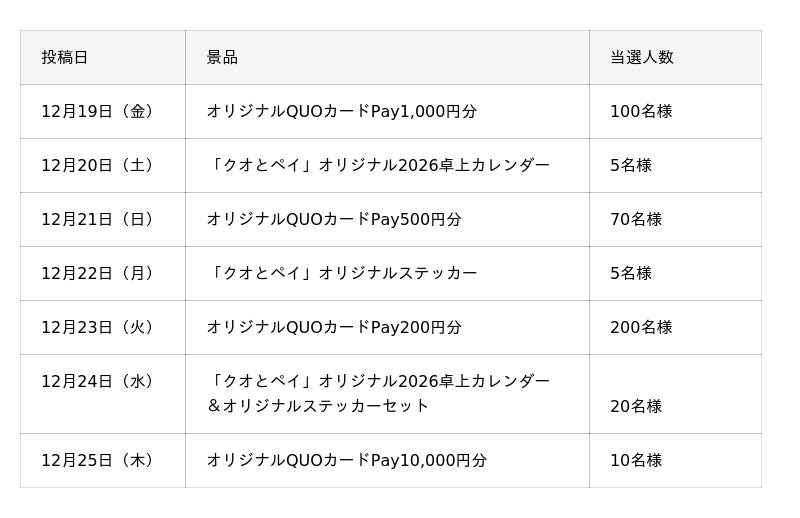Viewport: 800px width, 518px height.
Task: Click the QUOカードPay200円分 prize text
Action: 334,327
